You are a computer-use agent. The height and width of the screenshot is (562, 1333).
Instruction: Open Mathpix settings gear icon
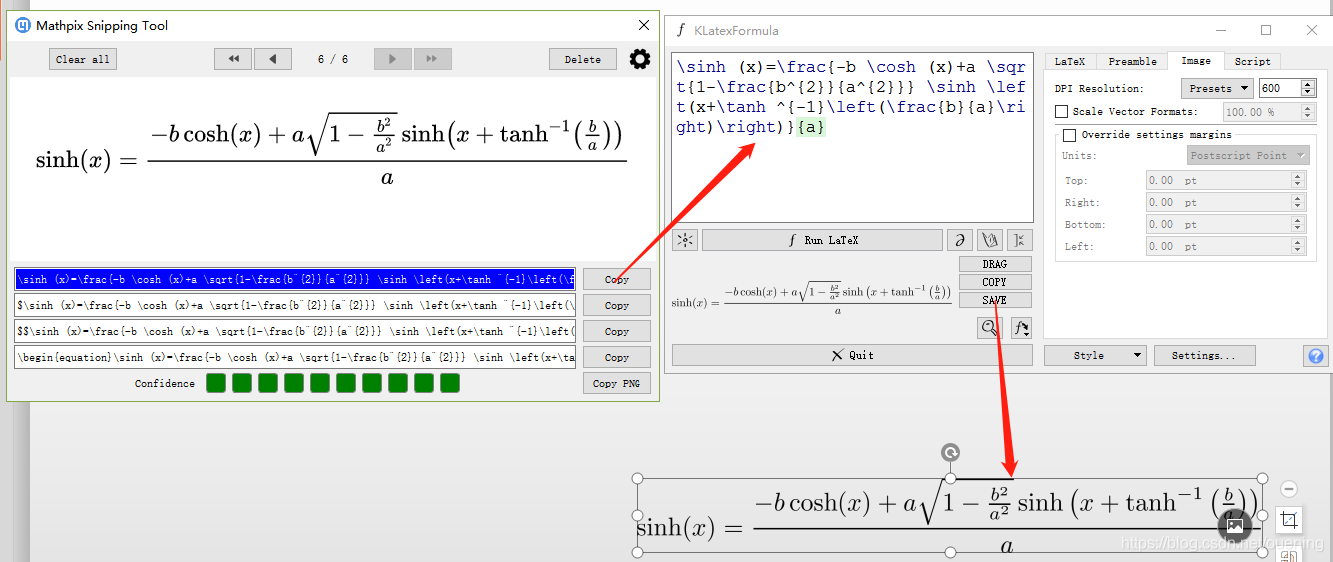[640, 59]
